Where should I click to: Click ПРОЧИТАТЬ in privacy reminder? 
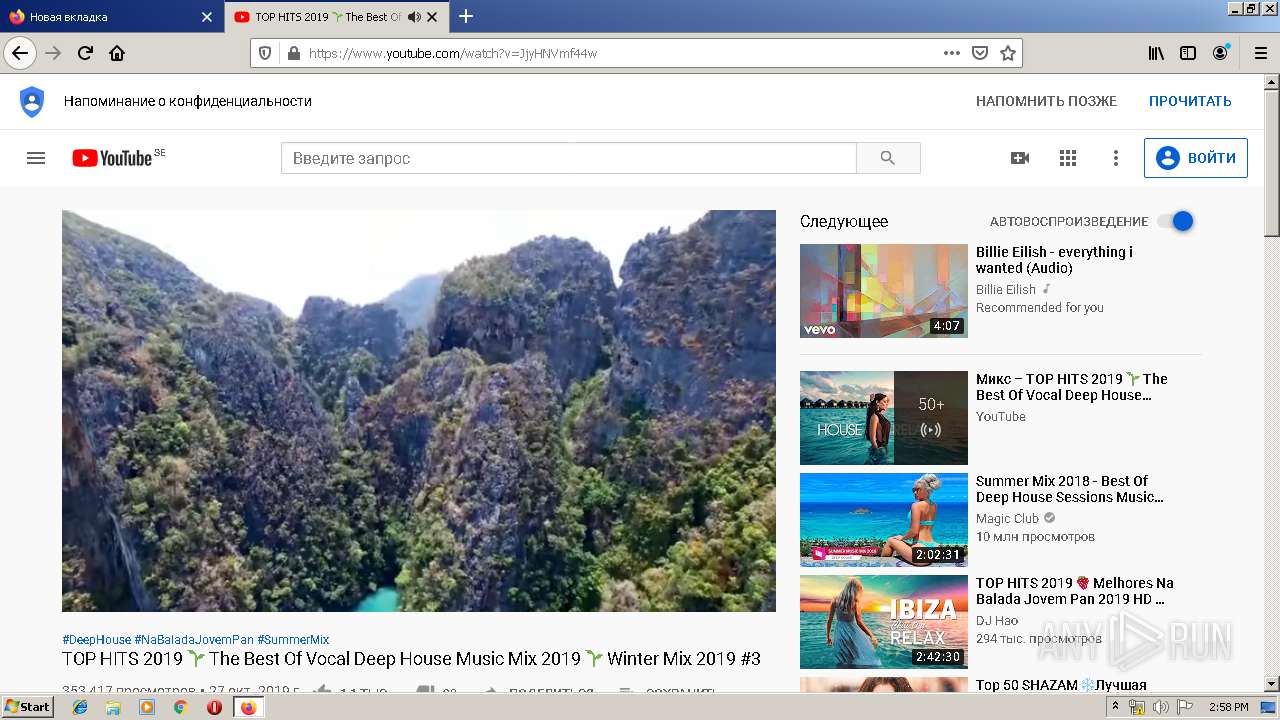pos(1190,101)
